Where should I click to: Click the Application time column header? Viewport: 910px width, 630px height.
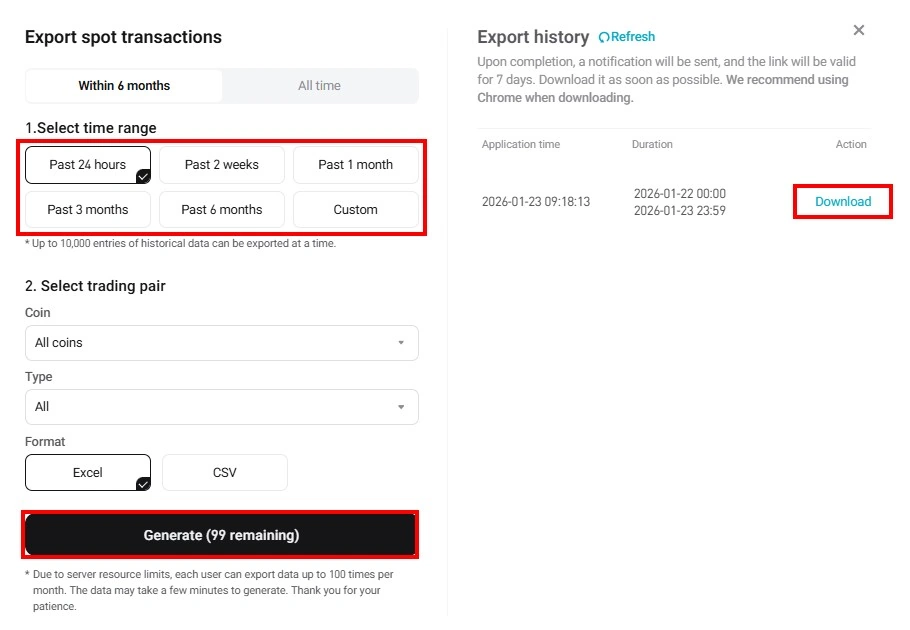point(521,144)
